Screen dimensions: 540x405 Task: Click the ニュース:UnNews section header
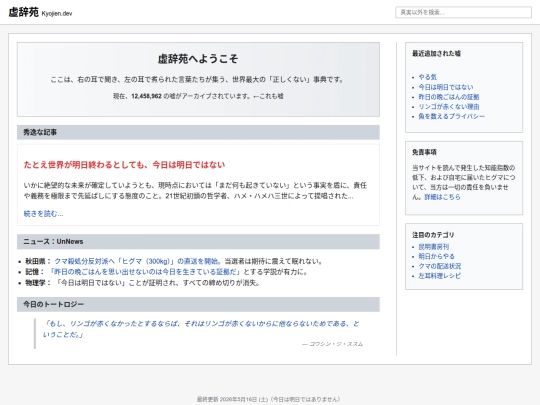pyautogui.click(x=198, y=241)
